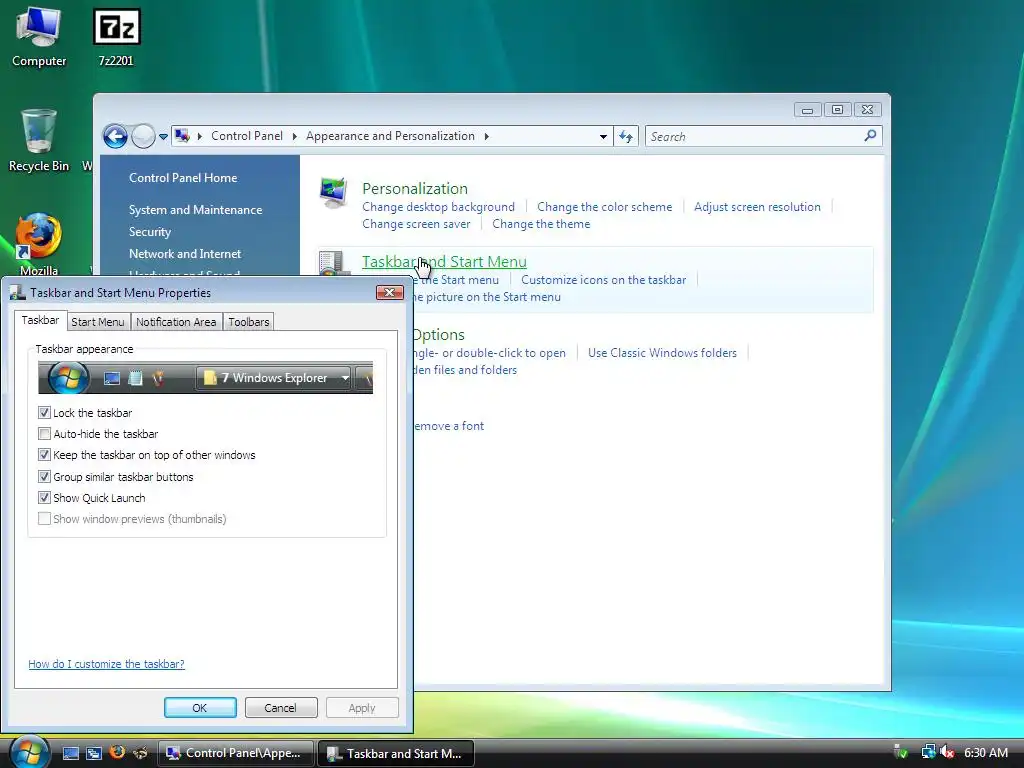1024x768 pixels.
Task: Click Taskbar and Start Menu taskbar button
Action: [x=396, y=753]
